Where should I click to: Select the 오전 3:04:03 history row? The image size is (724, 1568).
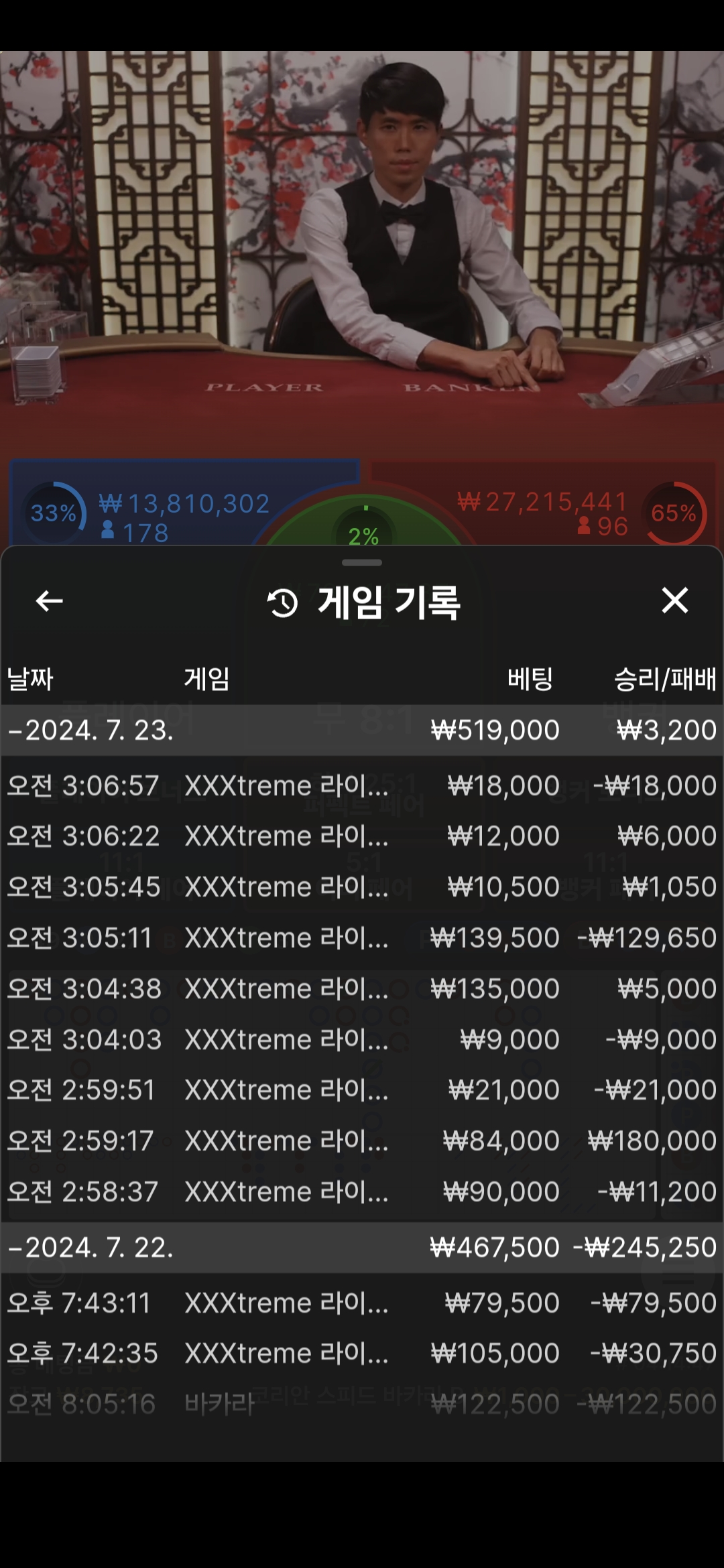tap(362, 1040)
